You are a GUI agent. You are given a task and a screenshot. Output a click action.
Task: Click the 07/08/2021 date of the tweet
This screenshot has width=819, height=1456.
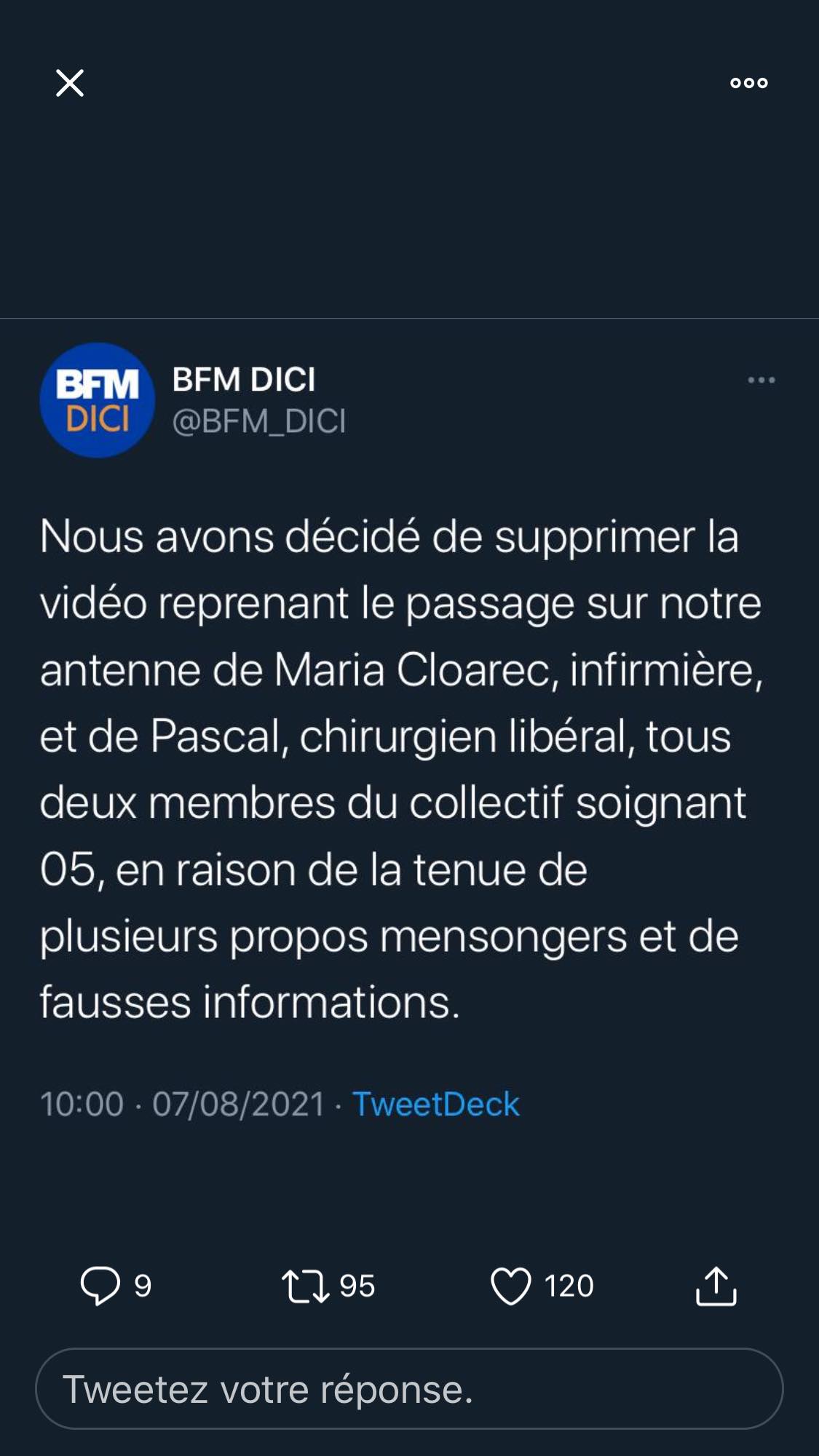(x=239, y=1104)
